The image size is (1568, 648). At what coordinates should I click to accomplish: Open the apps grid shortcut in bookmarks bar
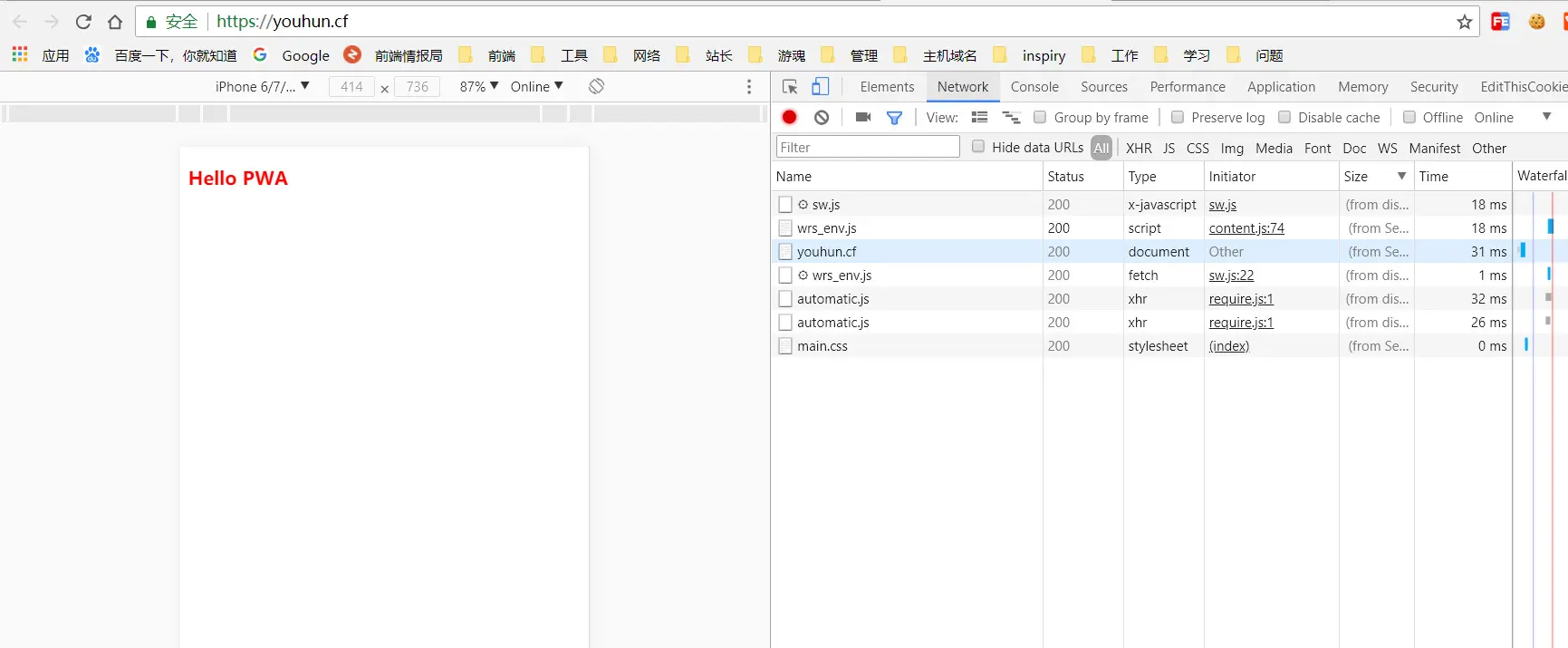tap(20, 55)
